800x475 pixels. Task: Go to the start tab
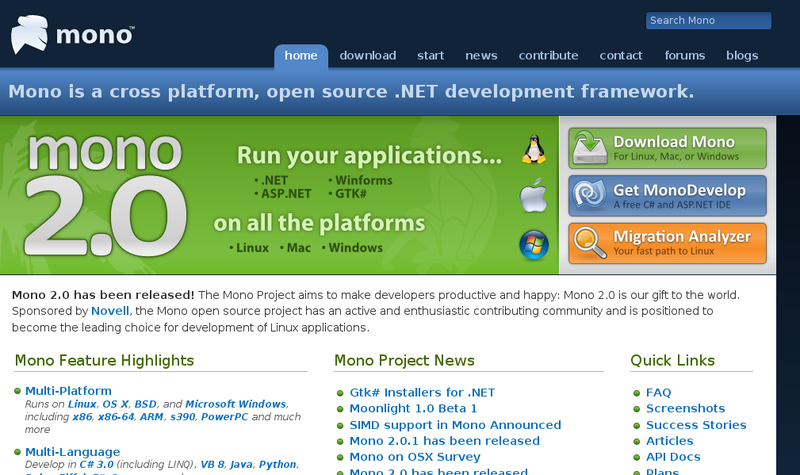pyautogui.click(x=431, y=56)
